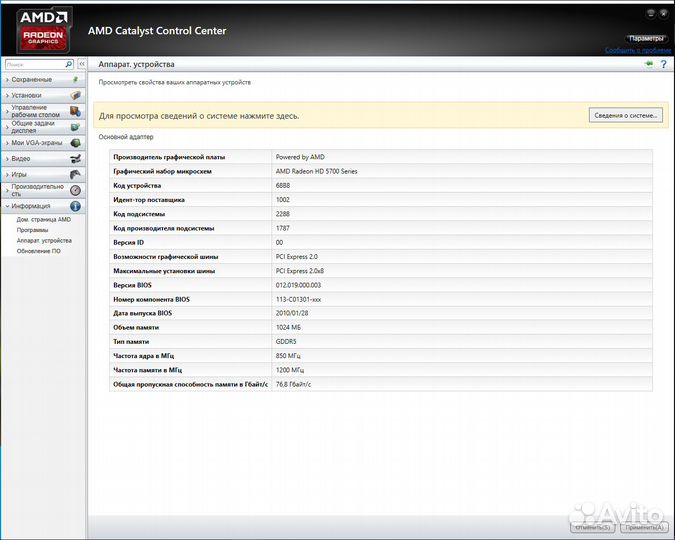The height and width of the screenshot is (540, 675).
Task: Click bandwidth 76,8 Гбайт/с value
Action: pyautogui.click(x=293, y=384)
